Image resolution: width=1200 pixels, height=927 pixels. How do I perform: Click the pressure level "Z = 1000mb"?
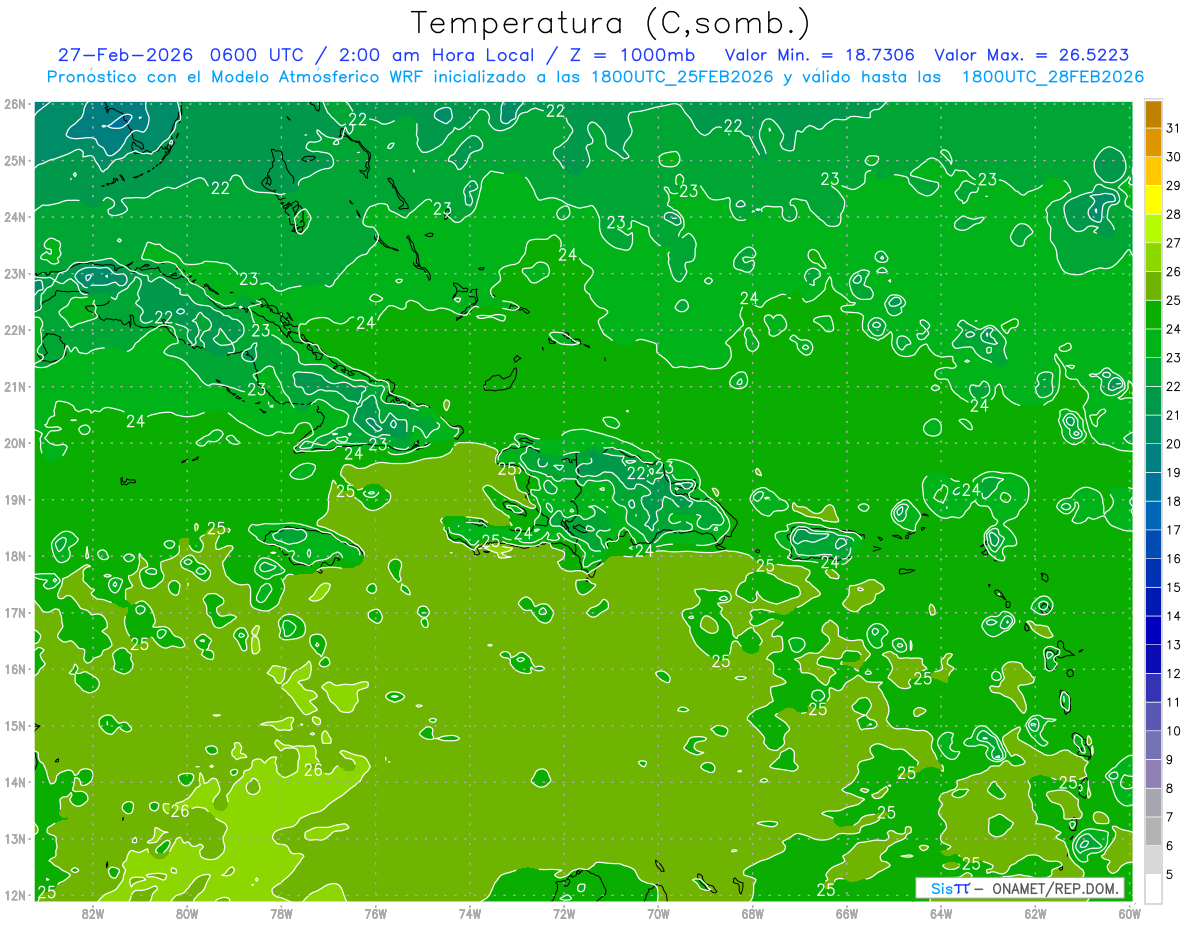pos(631,55)
